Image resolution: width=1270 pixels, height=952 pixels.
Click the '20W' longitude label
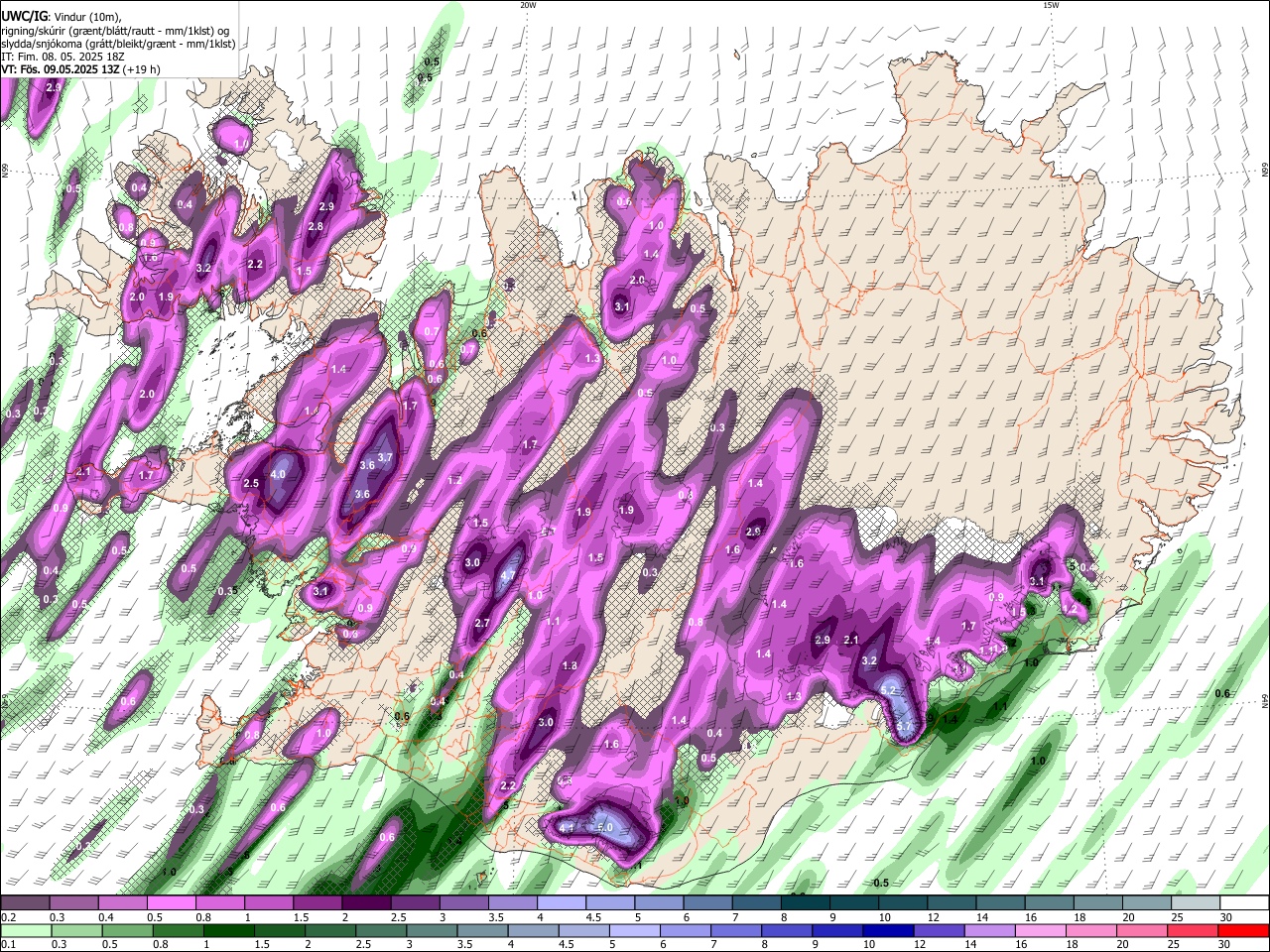[x=528, y=5]
